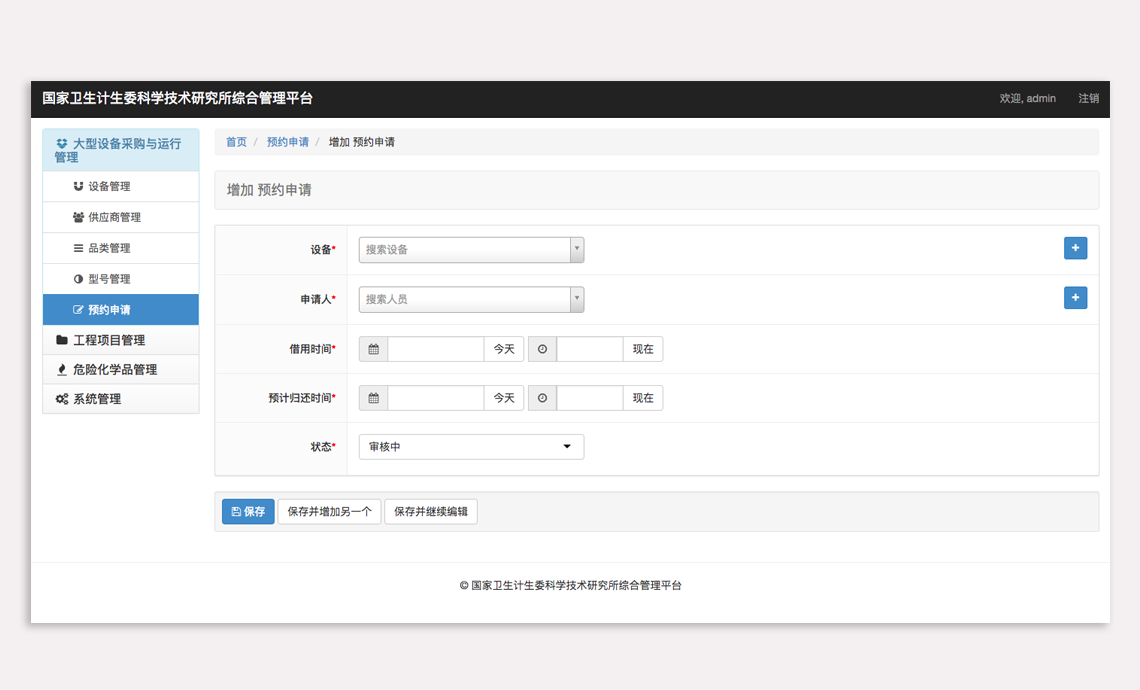1140x690 pixels.
Task: Expand the 搜索设备 dropdown
Action: coord(471,250)
